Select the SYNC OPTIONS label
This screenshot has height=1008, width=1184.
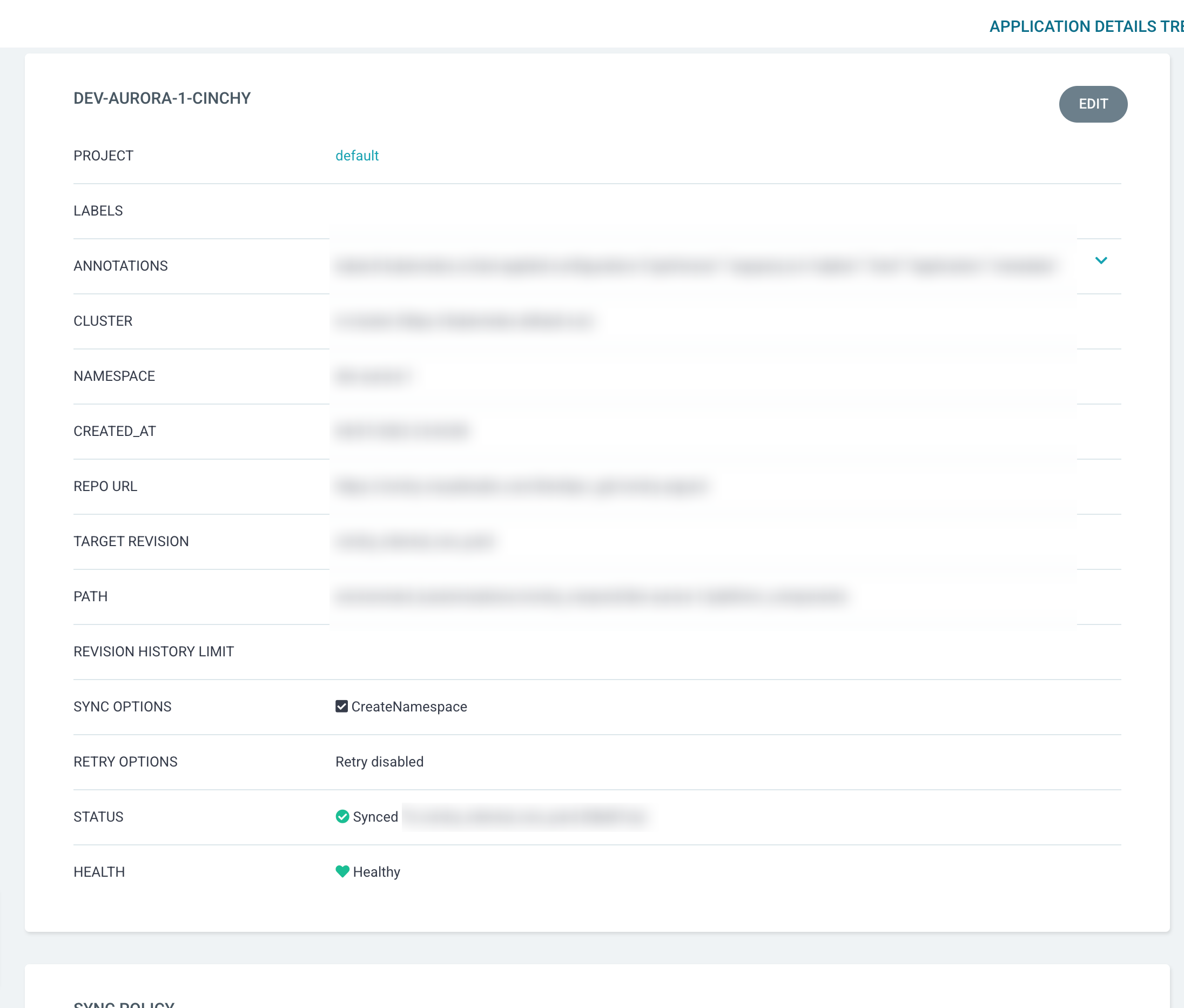122,706
